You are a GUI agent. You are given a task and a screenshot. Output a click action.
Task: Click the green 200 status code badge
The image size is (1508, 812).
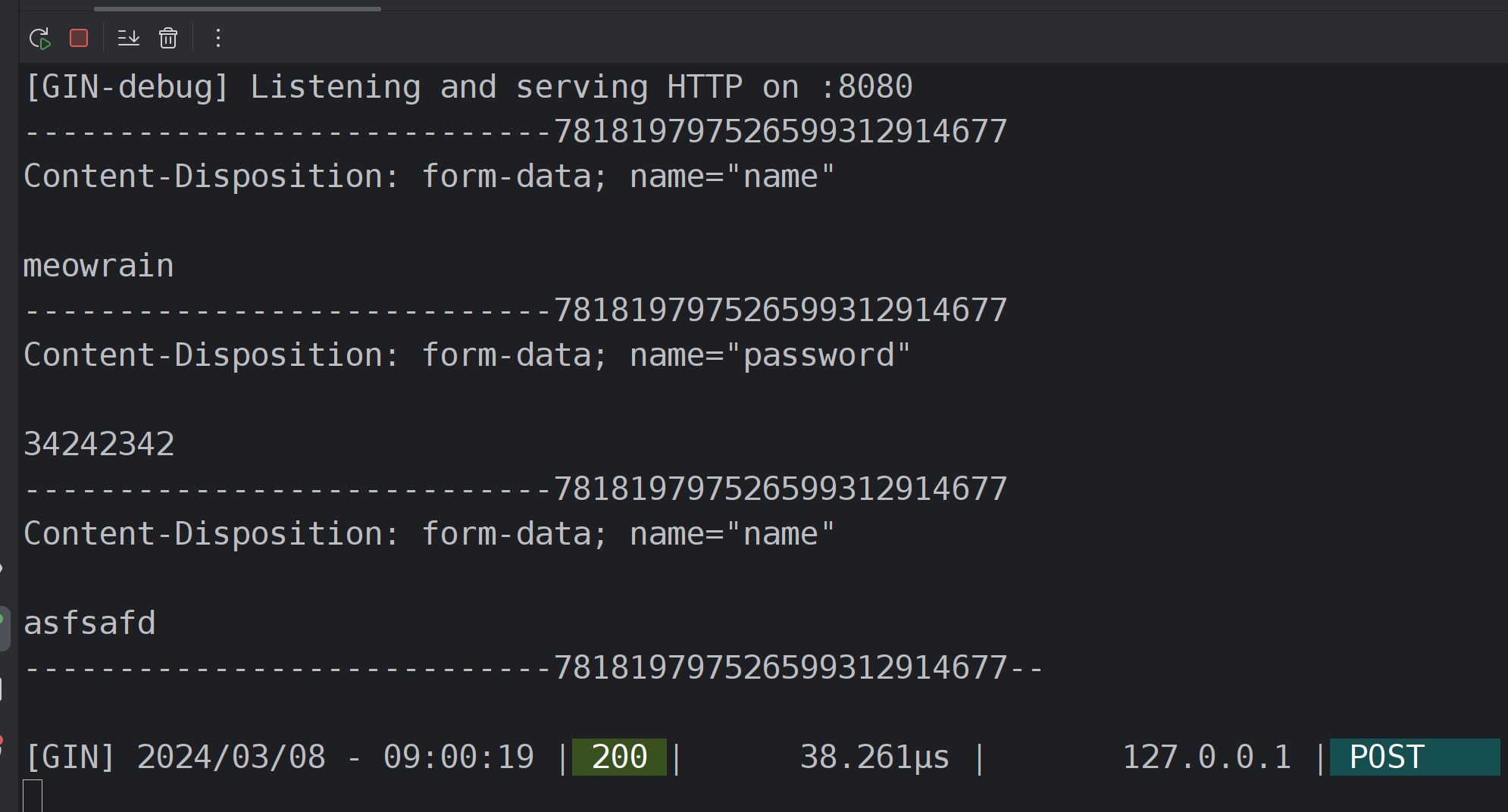[619, 757]
